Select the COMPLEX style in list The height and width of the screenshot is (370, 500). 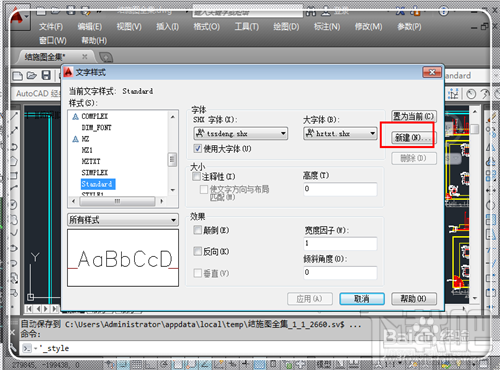click(95, 116)
